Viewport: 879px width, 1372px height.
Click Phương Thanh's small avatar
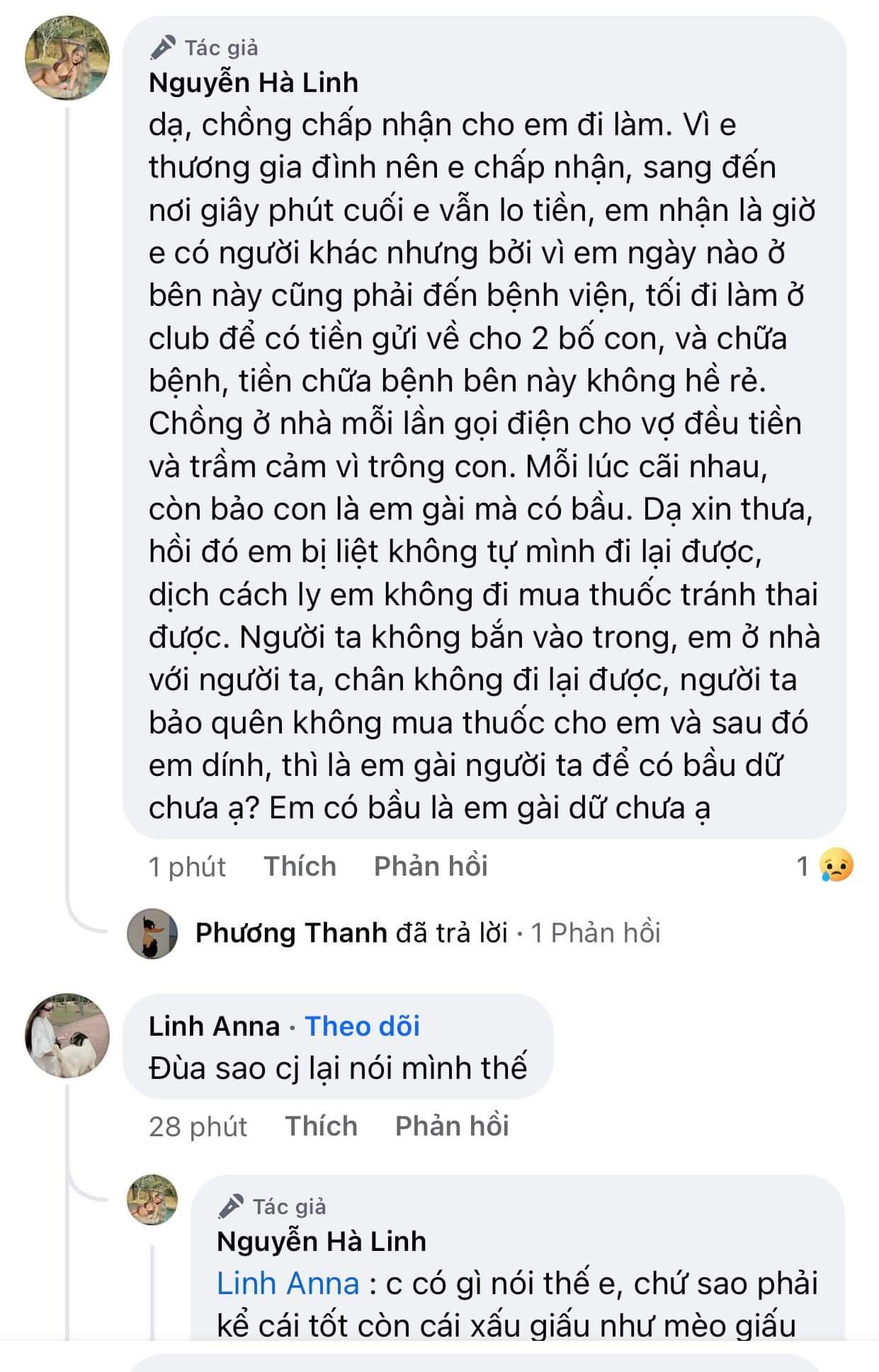152,933
